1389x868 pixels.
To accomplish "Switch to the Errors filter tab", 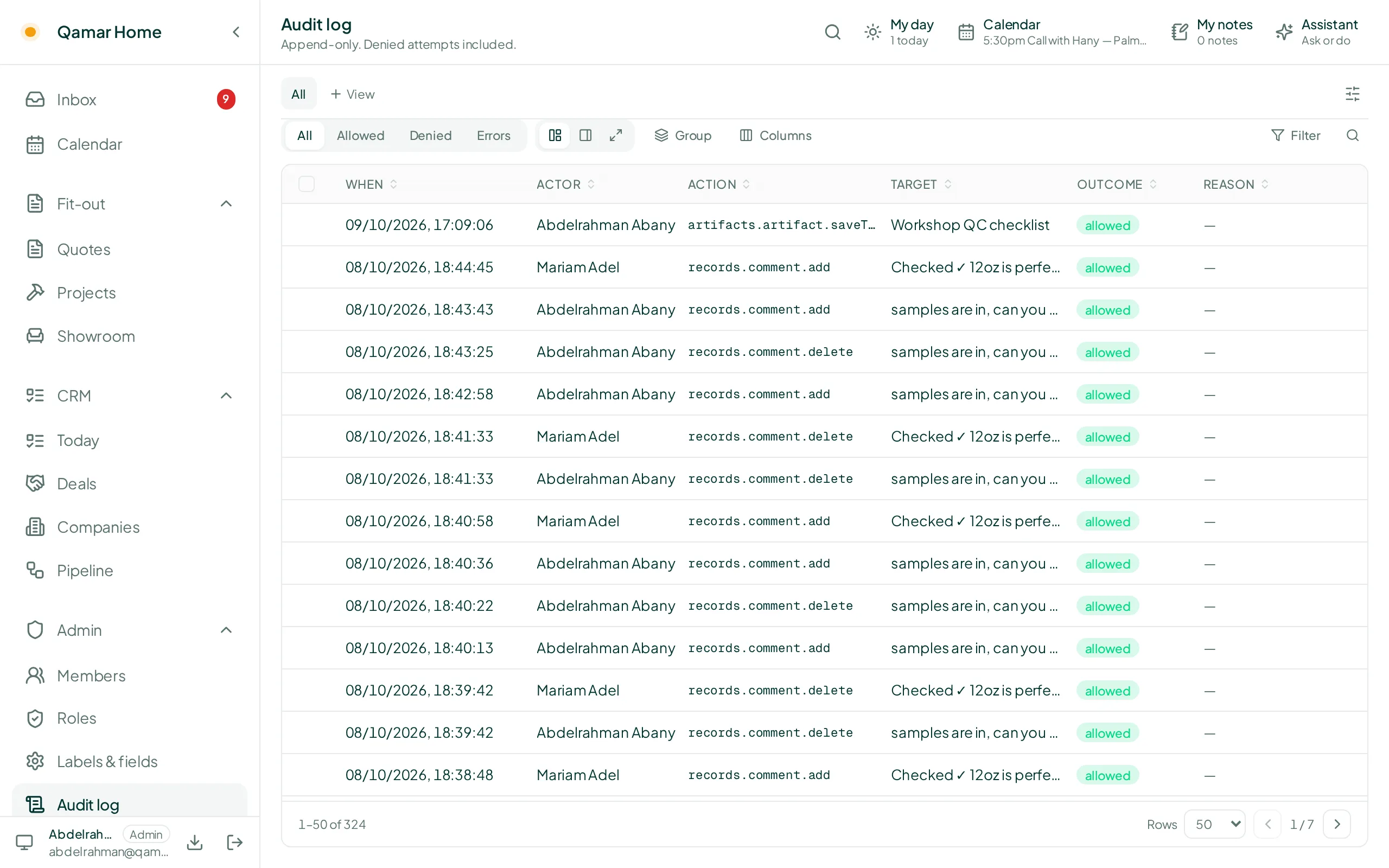I will tap(494, 136).
